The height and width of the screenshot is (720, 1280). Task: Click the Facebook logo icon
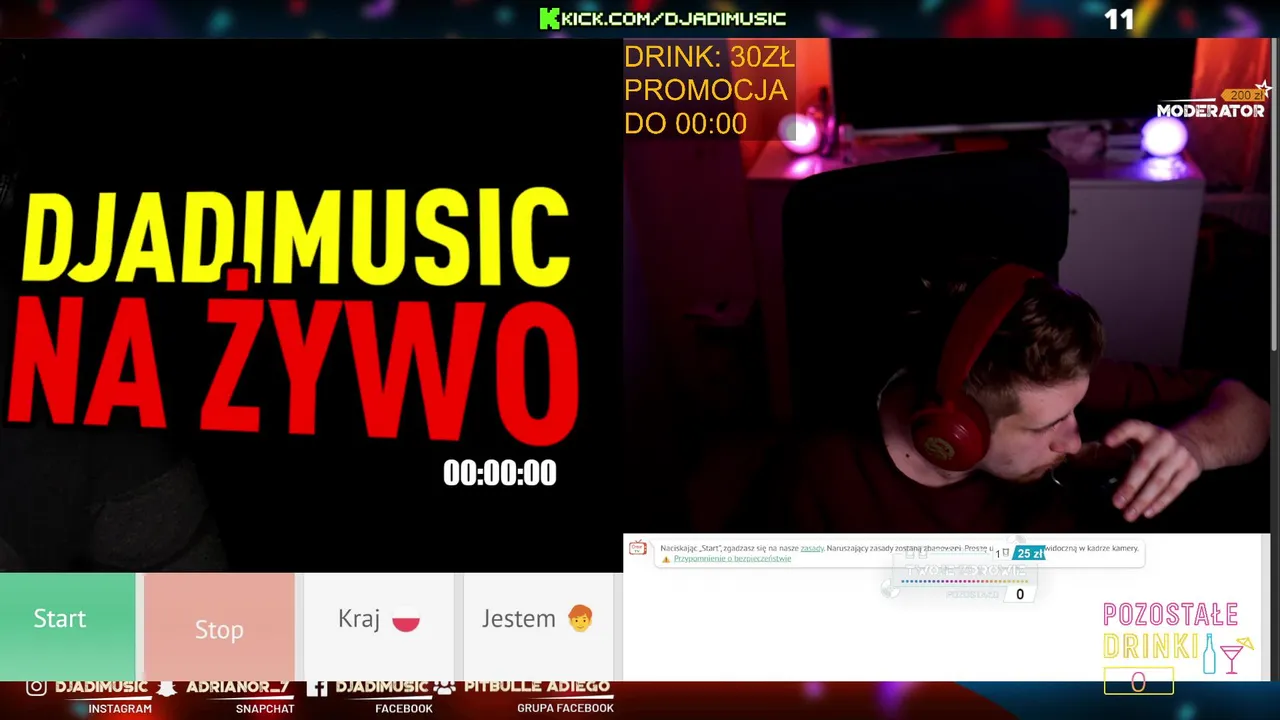pyautogui.click(x=317, y=687)
